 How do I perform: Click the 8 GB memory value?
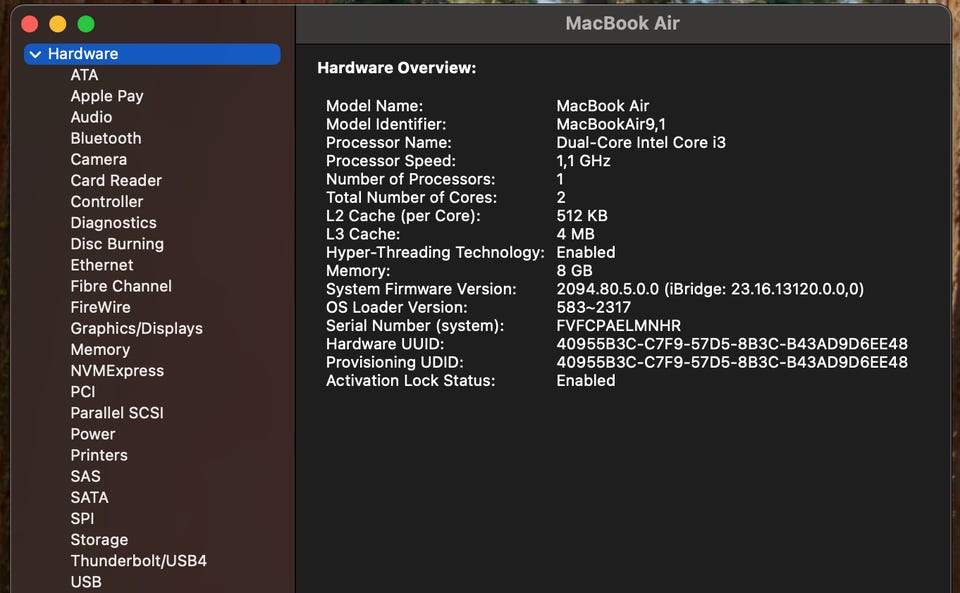point(574,270)
